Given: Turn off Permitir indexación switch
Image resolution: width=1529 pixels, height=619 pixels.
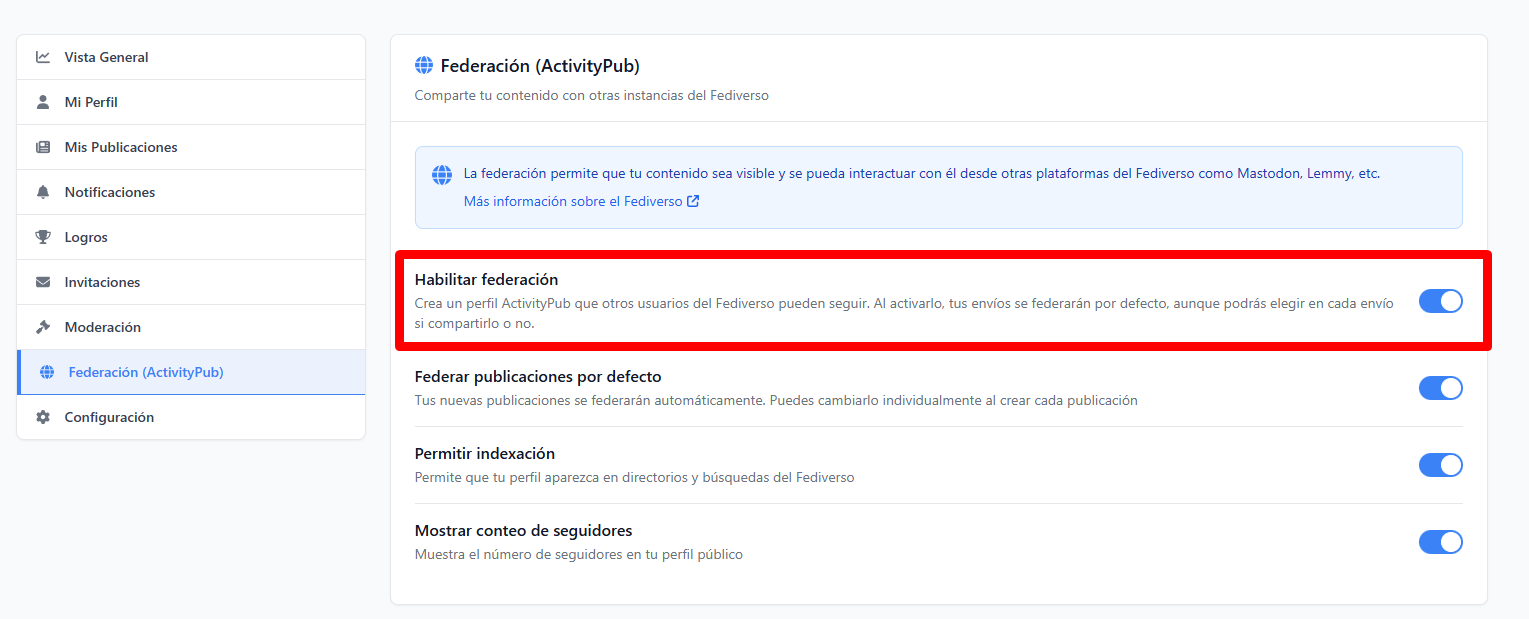Looking at the screenshot, I should (x=1440, y=465).
